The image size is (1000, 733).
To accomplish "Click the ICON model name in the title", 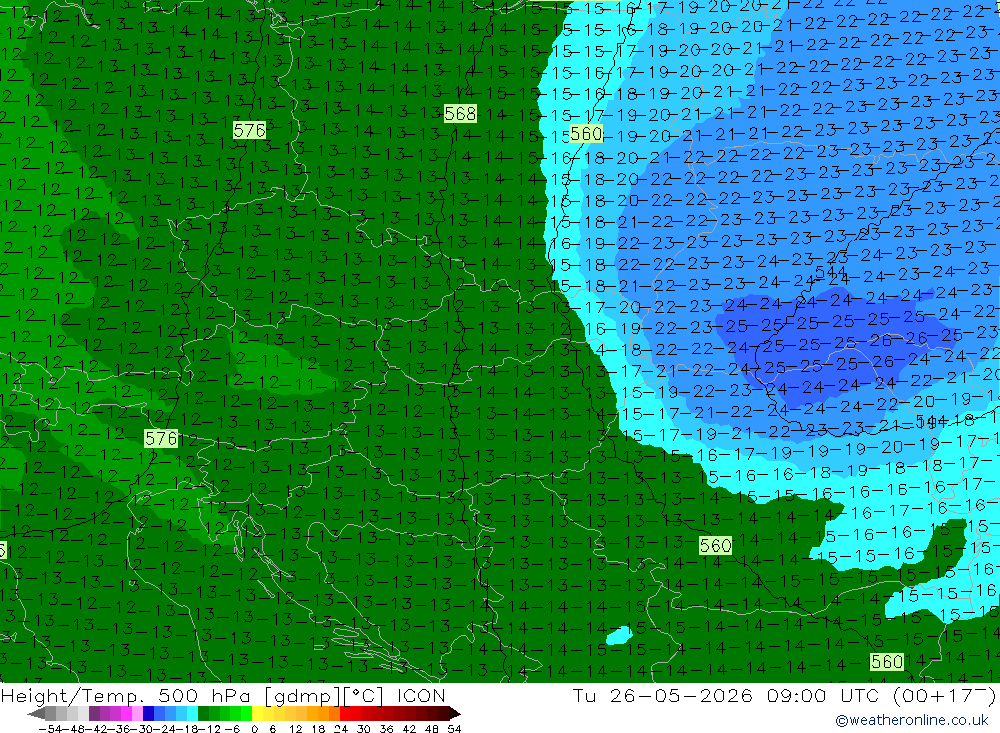I will pyautogui.click(x=421, y=695).
